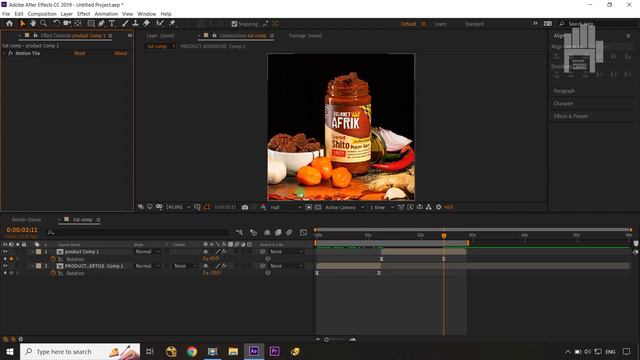640x360 pixels.
Task: Open the Active Camera dropdown
Action: [x=344, y=207]
